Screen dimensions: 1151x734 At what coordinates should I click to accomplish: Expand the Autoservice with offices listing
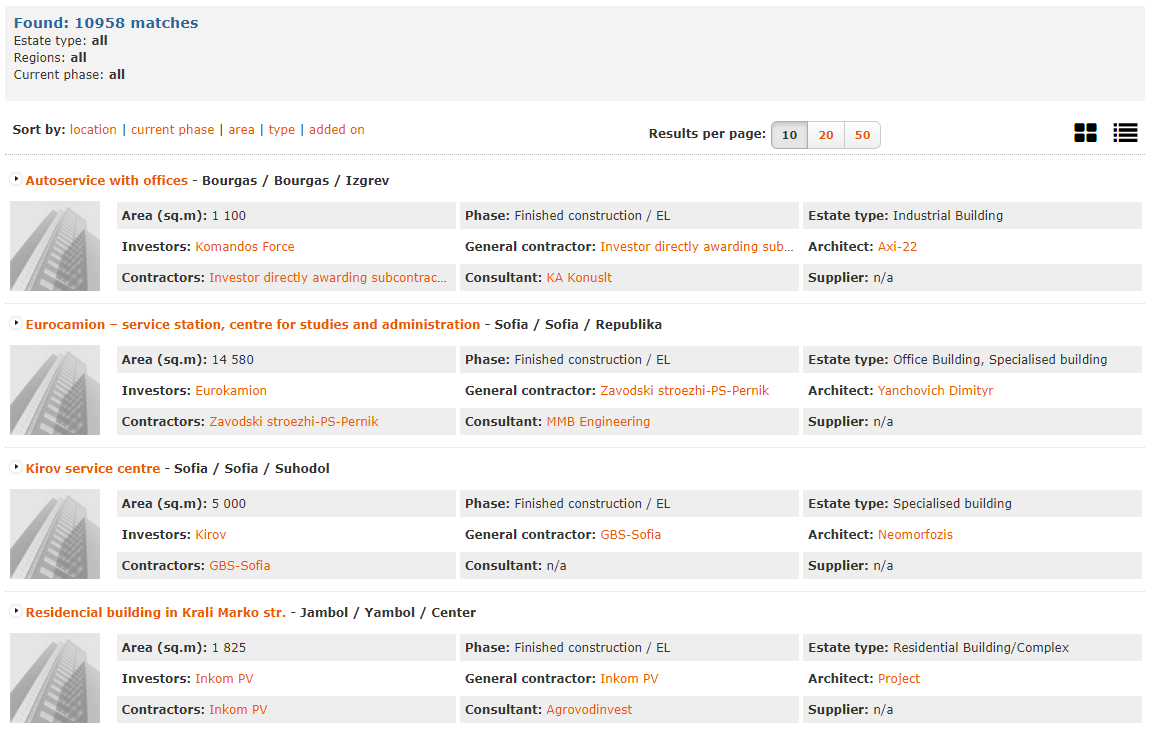click(15, 179)
